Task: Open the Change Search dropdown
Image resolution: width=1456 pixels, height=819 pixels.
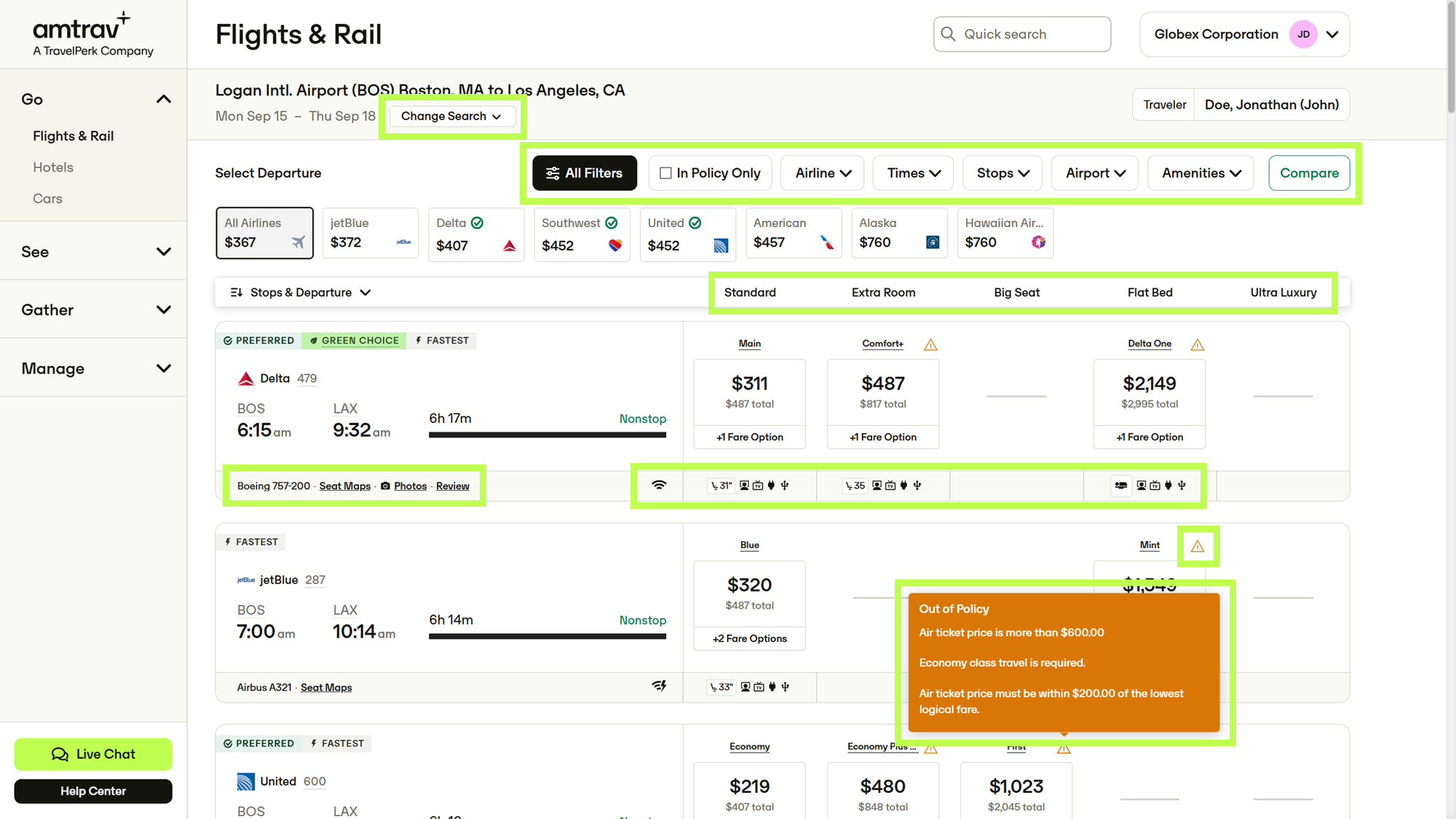Action: pos(452,116)
